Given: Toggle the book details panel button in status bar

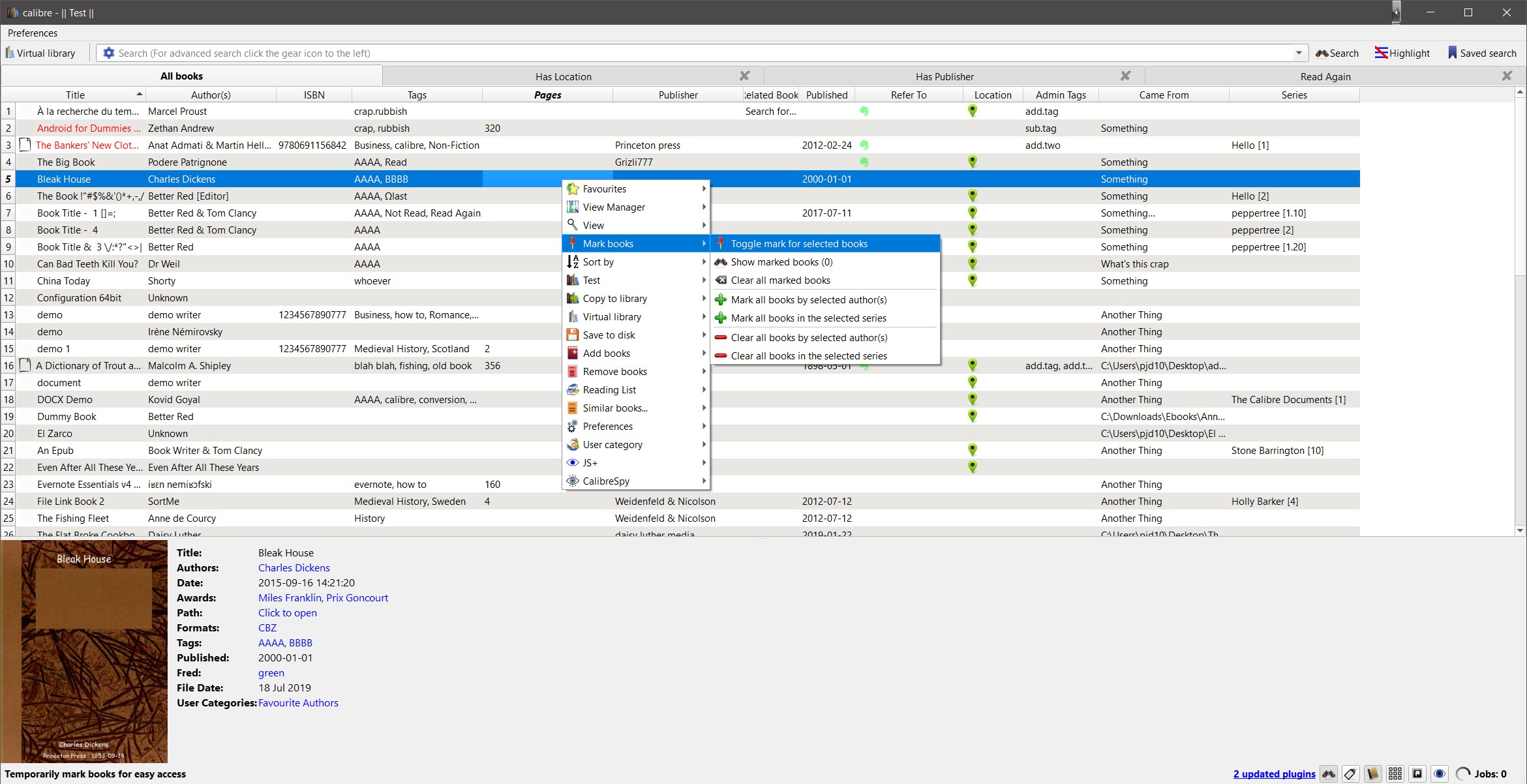Looking at the screenshot, I should click(x=1373, y=774).
